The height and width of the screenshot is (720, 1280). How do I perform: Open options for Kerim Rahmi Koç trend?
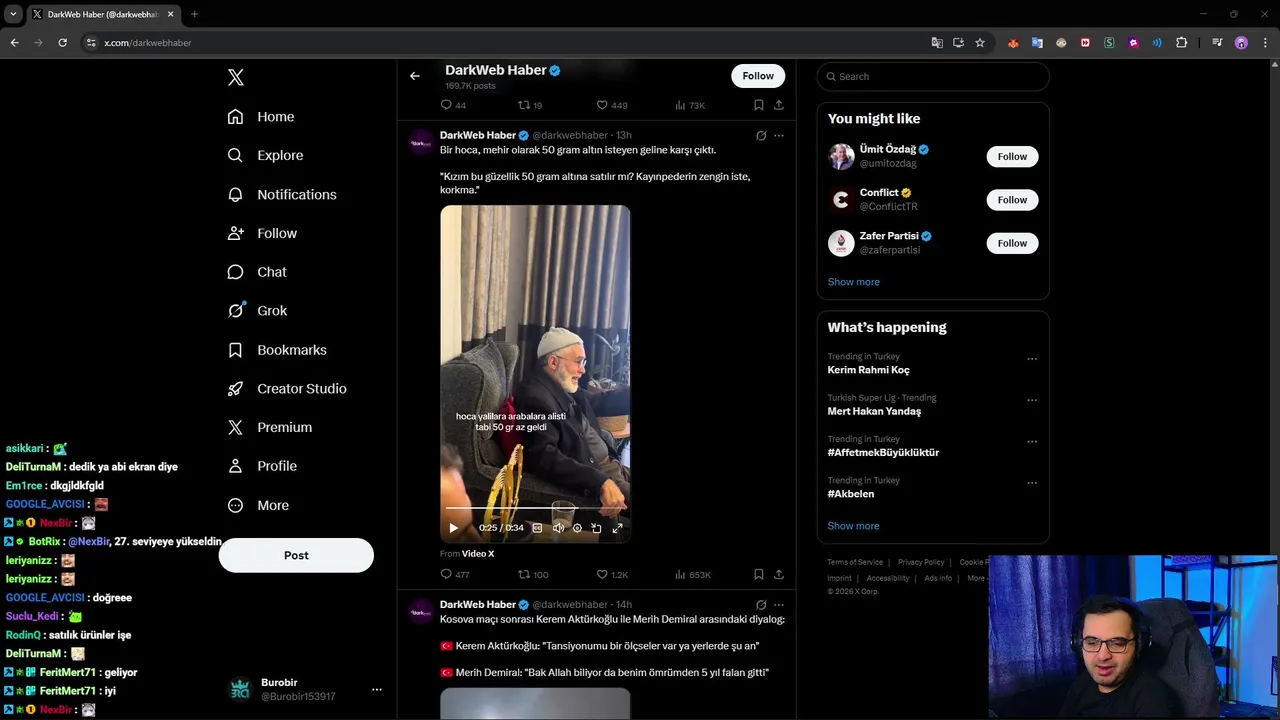[1032, 359]
